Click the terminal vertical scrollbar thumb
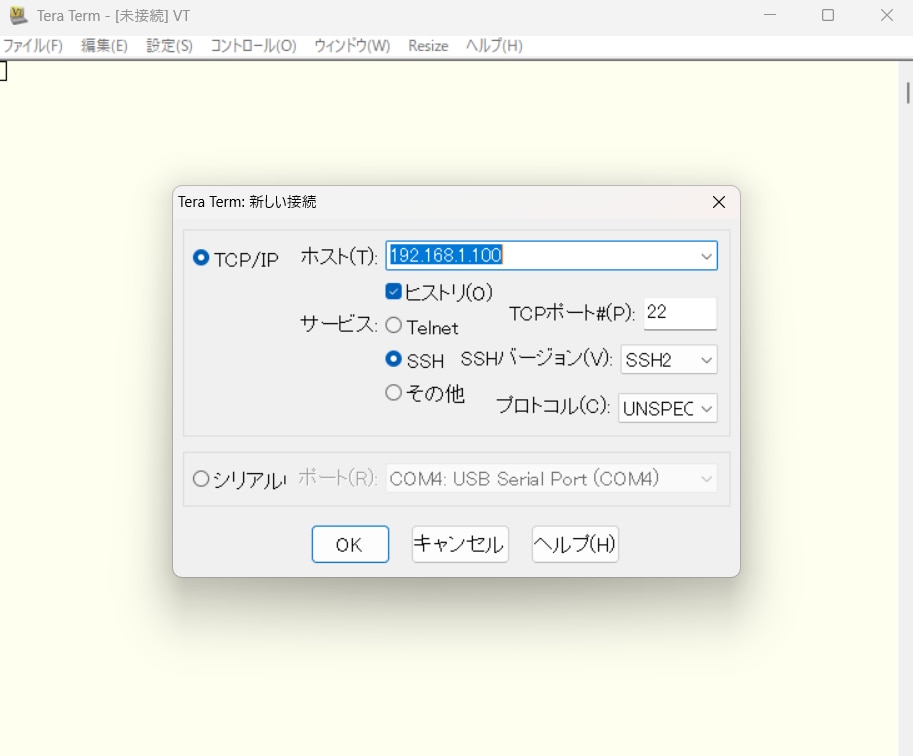Image resolution: width=913 pixels, height=756 pixels. coord(907,93)
